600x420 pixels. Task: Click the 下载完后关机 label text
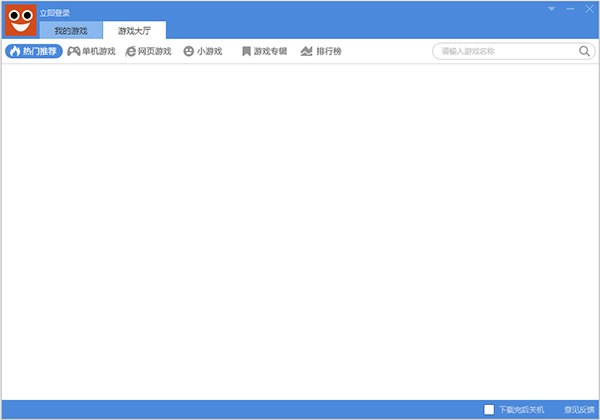pos(521,410)
